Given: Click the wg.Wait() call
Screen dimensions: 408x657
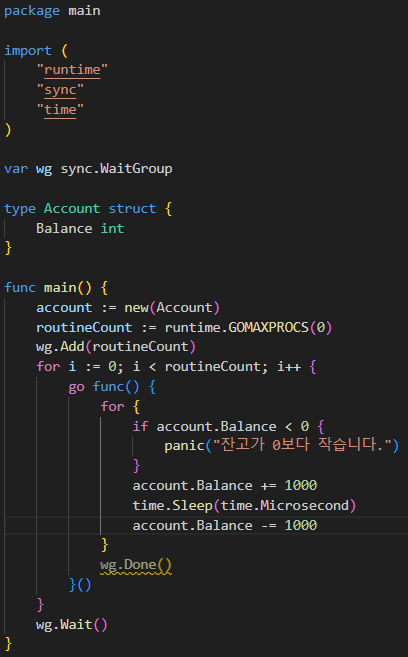Looking at the screenshot, I should coord(72,625).
